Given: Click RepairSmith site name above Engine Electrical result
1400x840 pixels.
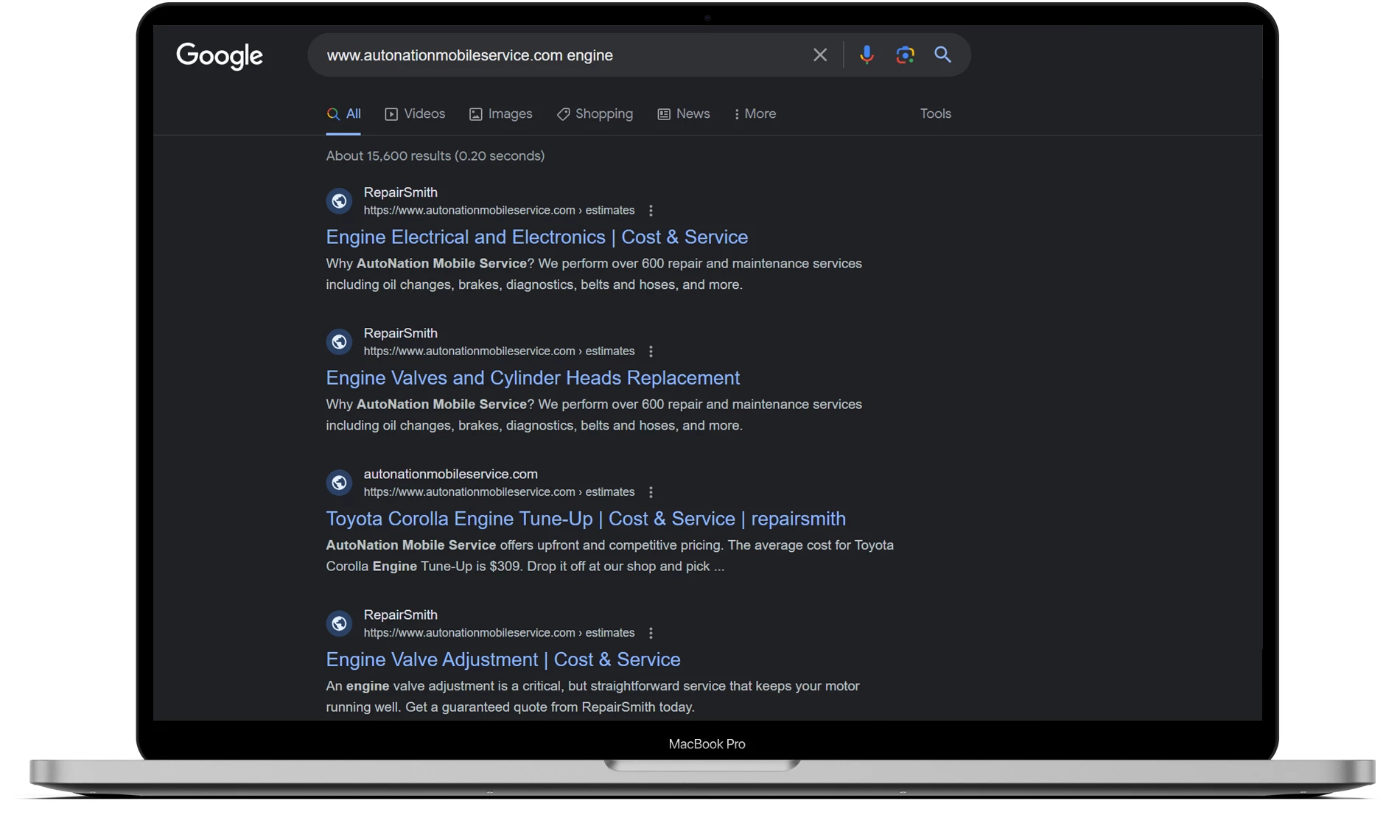Looking at the screenshot, I should point(401,192).
